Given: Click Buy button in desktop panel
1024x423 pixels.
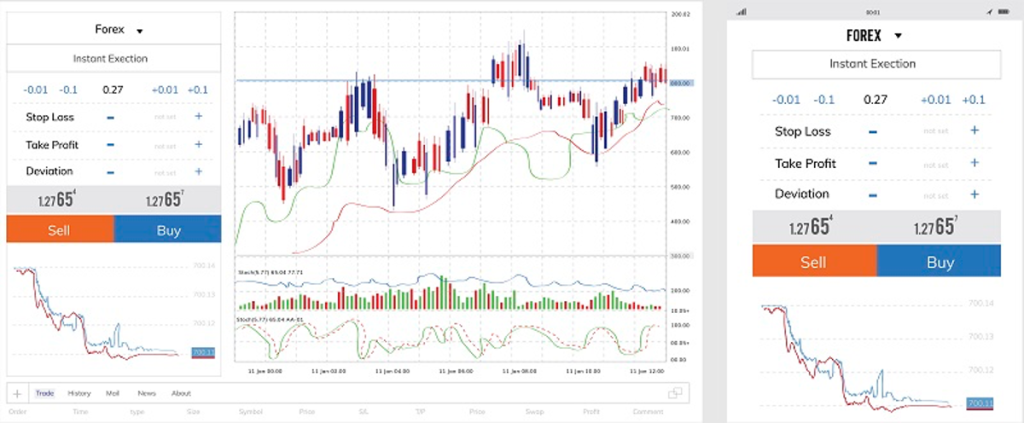Looking at the screenshot, I should point(168,229).
